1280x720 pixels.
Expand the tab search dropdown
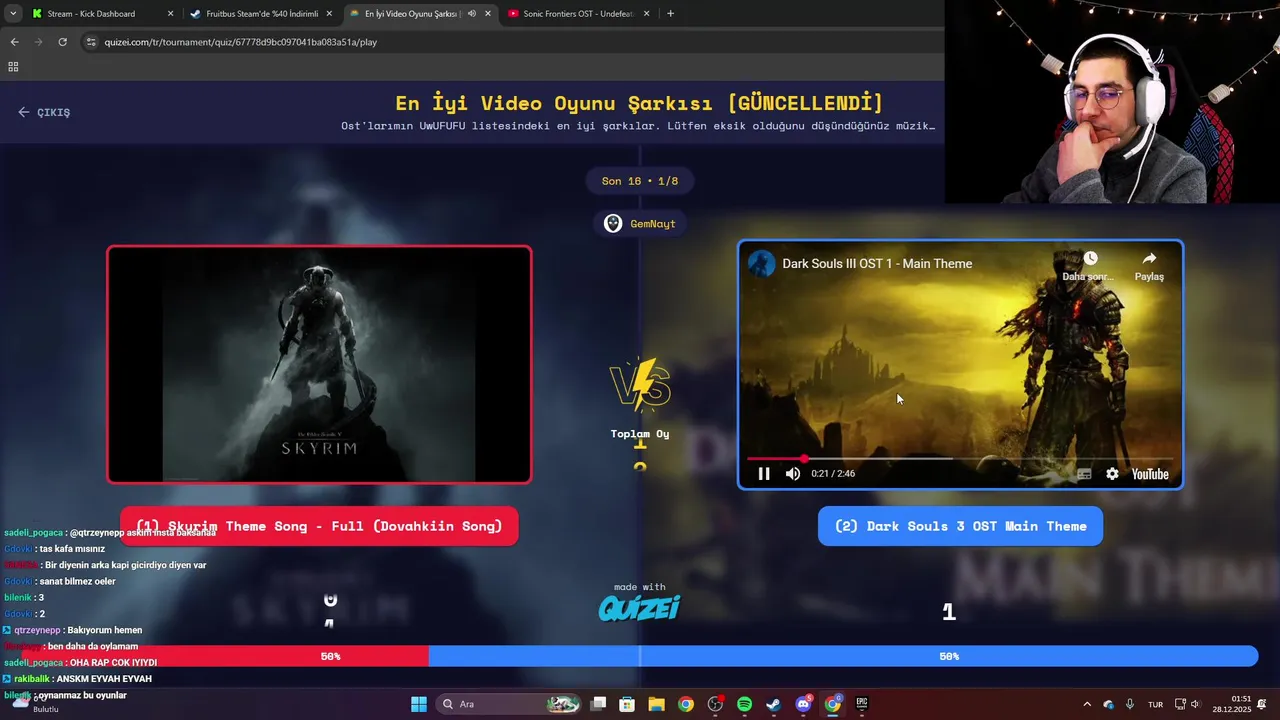[13, 14]
